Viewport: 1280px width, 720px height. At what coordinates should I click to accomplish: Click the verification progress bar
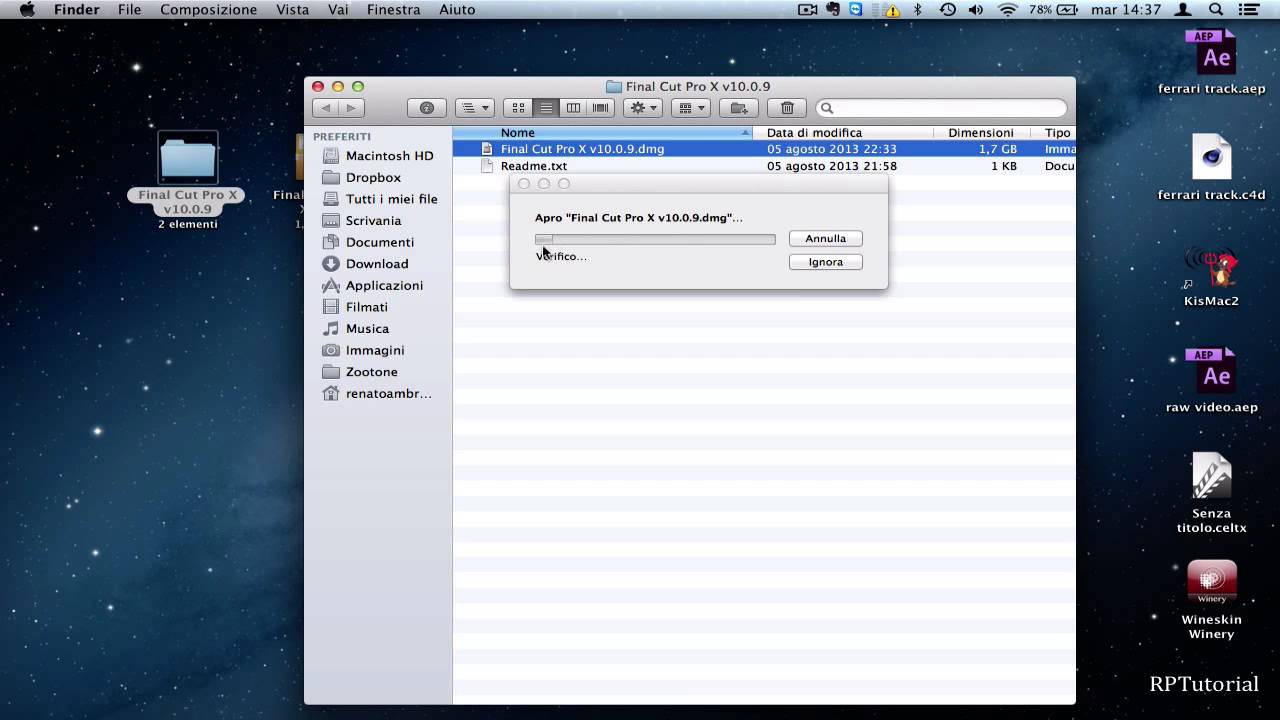pos(655,239)
